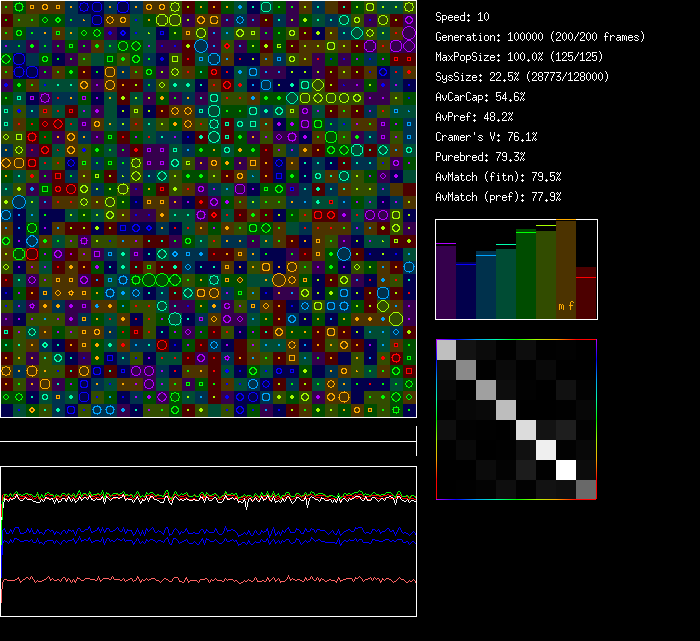700x641 pixels.
Task: Click the Speed: 10 readout
Action: [462, 17]
